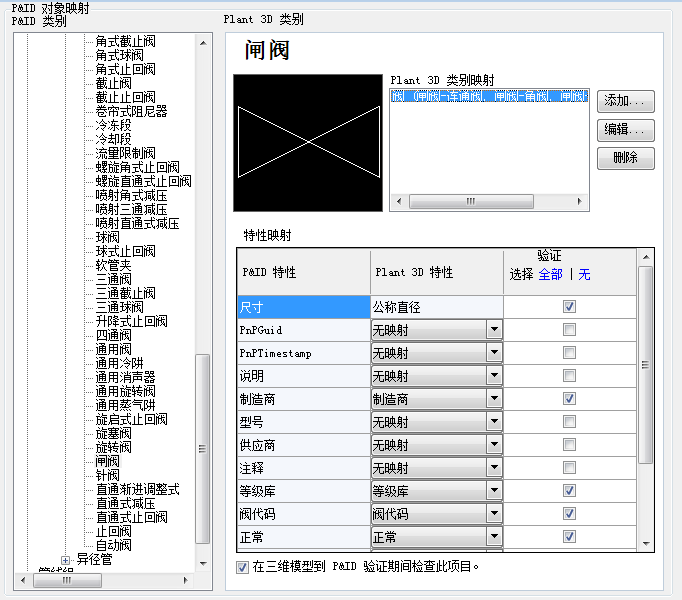Click the Plant 3D 特性 column header
The width and height of the screenshot is (682, 600).
437,272
